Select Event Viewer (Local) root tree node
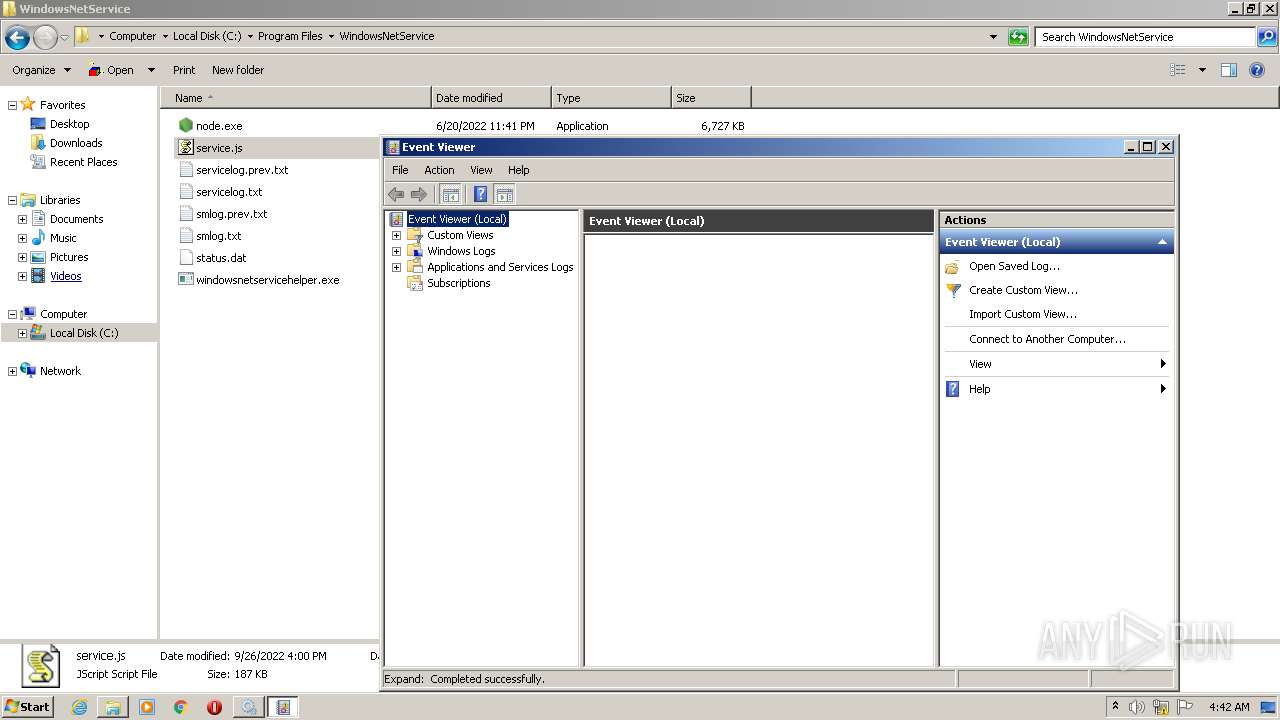Screen dimensions: 1280x720 [457, 219]
